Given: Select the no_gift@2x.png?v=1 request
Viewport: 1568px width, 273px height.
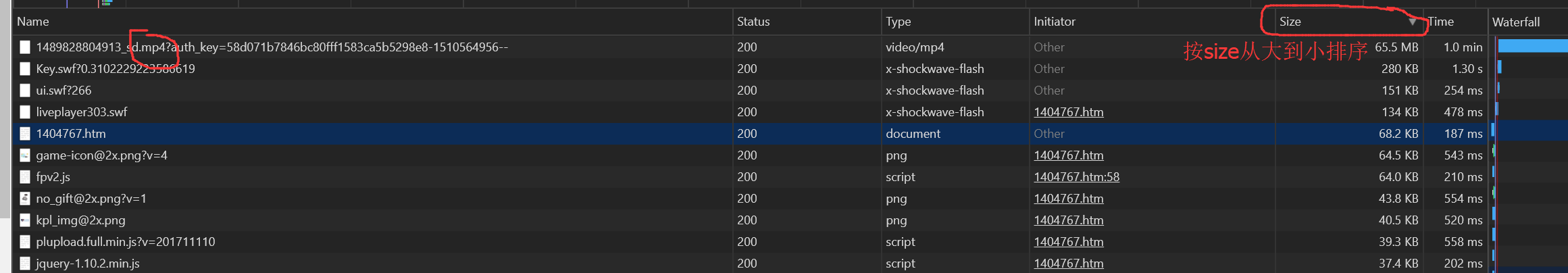Looking at the screenshot, I should pyautogui.click(x=91, y=199).
